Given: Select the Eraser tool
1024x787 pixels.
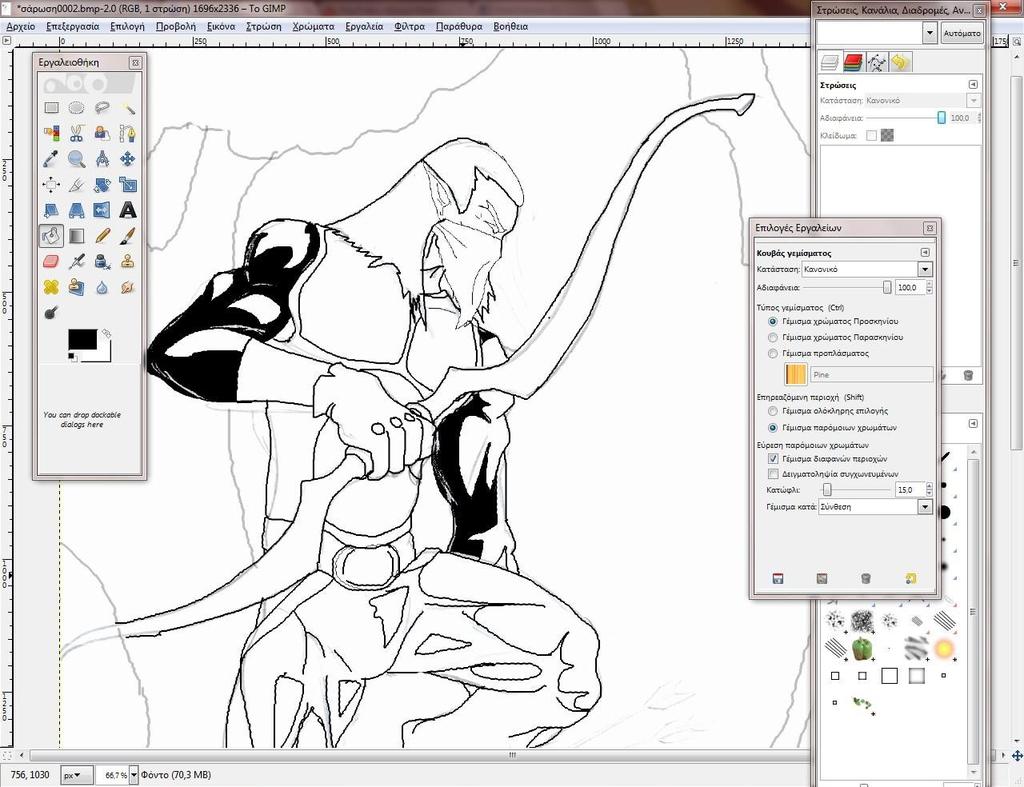Looking at the screenshot, I should coord(52,261).
